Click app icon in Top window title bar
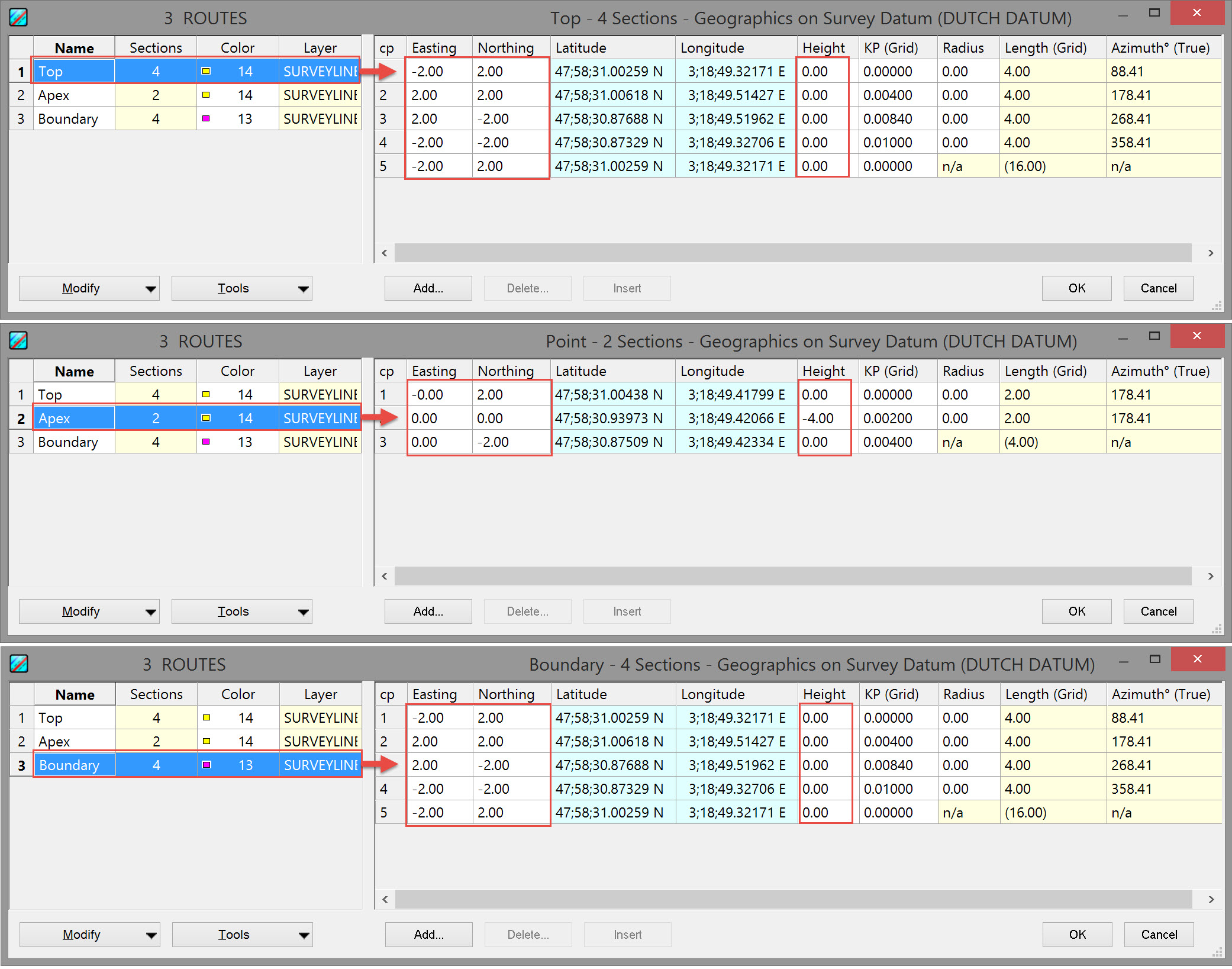The height and width of the screenshot is (969, 1232). (18, 17)
